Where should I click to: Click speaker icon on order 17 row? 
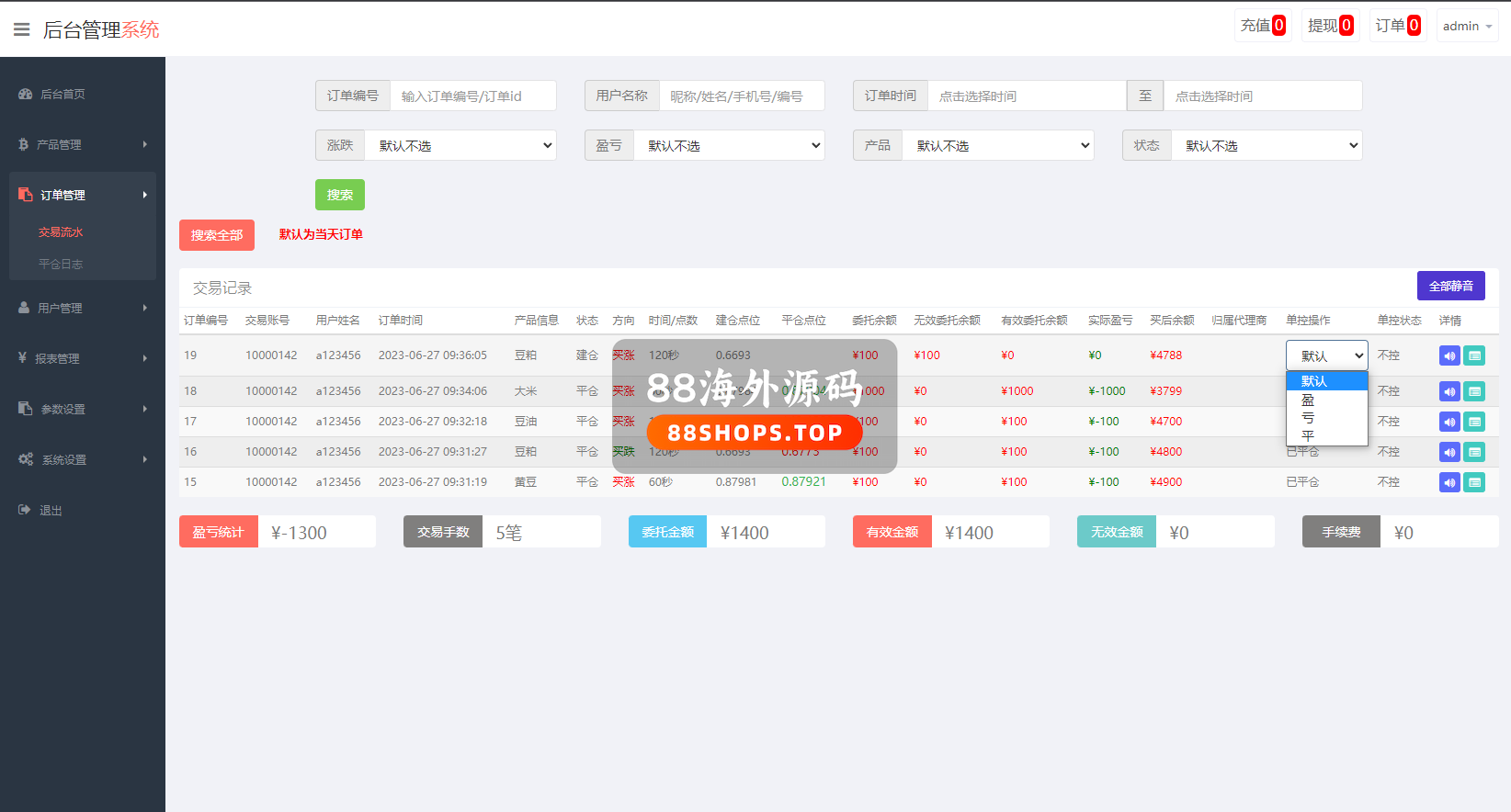click(x=1449, y=423)
